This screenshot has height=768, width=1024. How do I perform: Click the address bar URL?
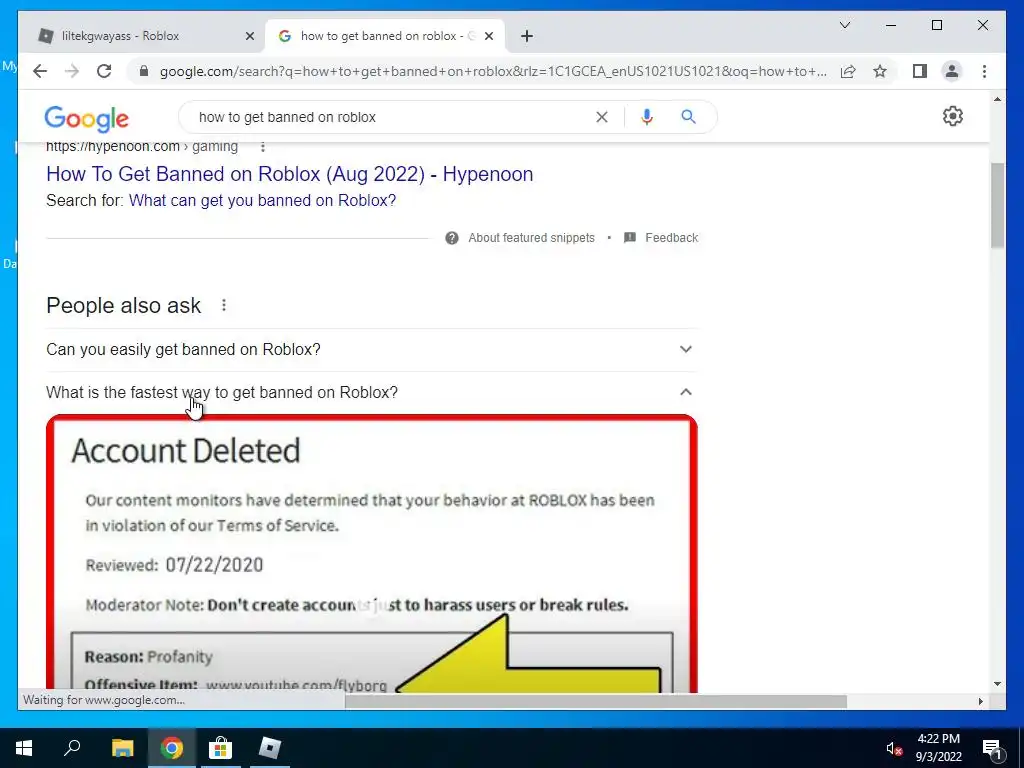(493, 71)
